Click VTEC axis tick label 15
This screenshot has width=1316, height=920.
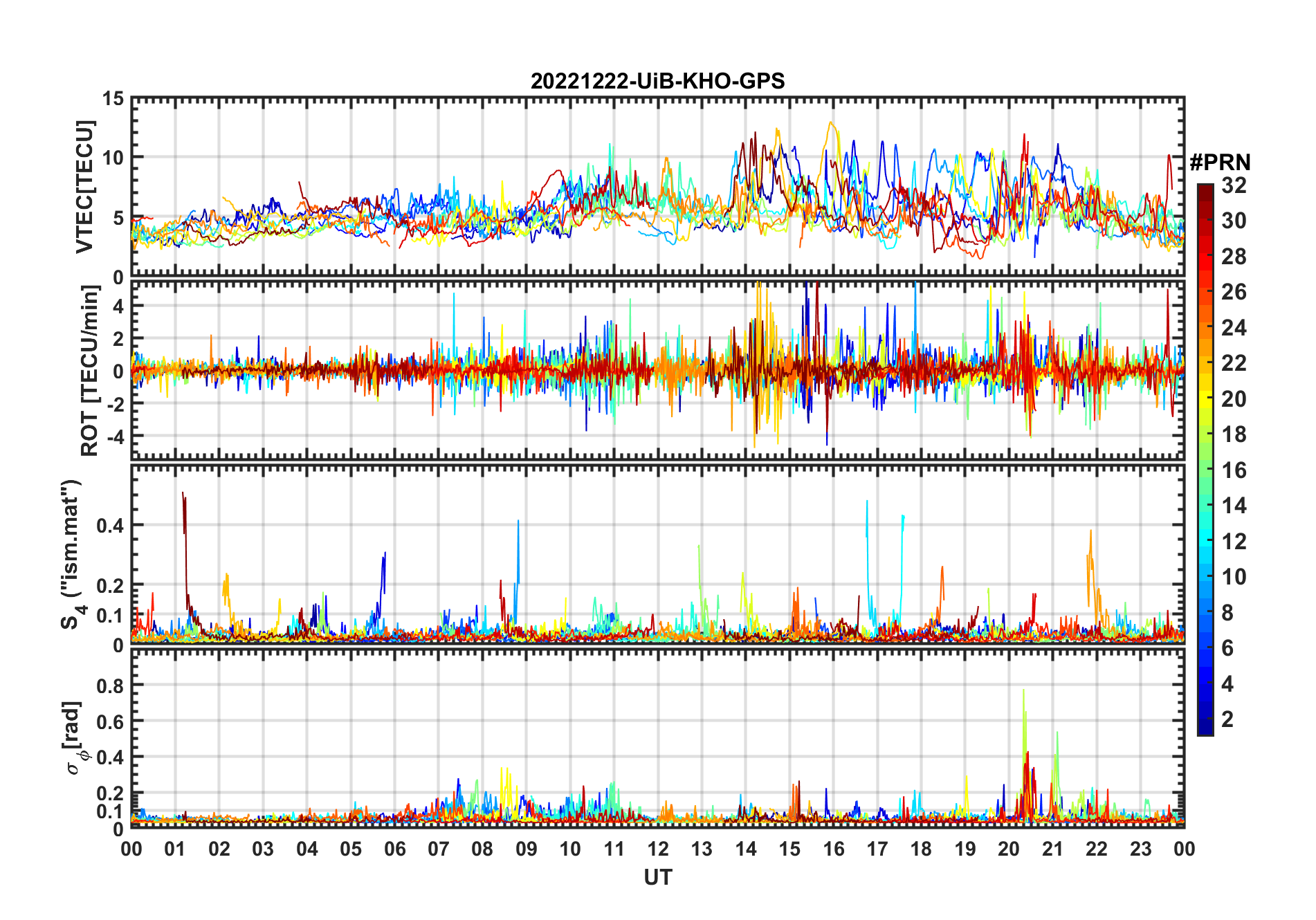[x=113, y=98]
